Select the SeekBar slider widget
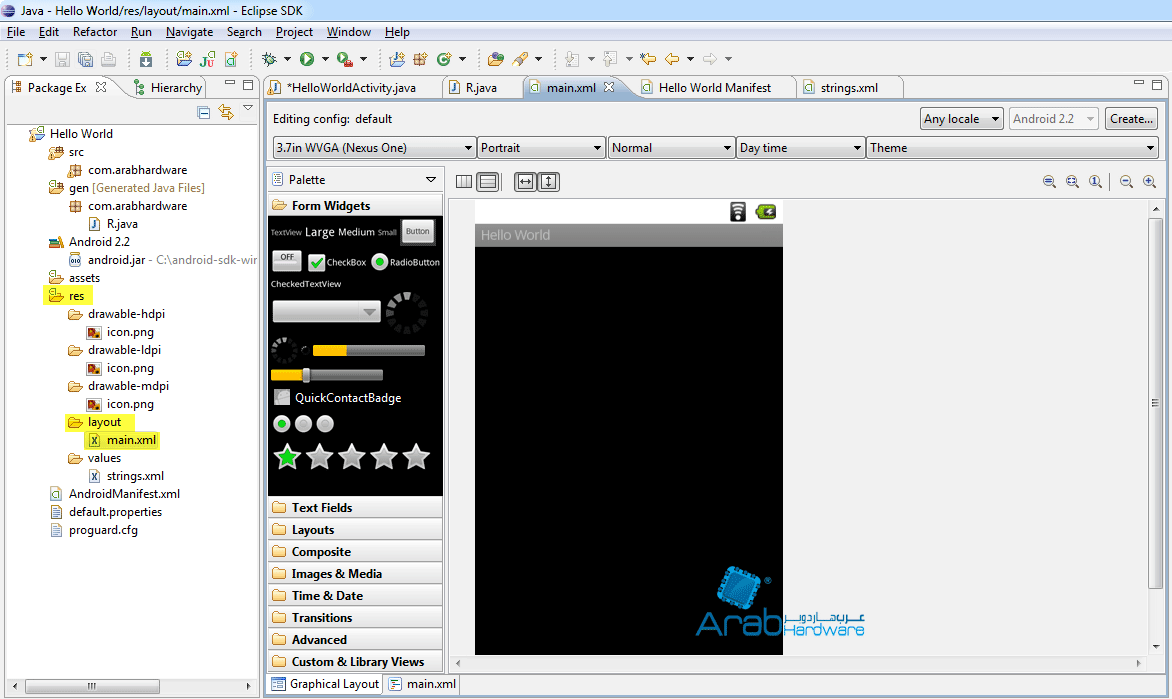 click(327, 375)
